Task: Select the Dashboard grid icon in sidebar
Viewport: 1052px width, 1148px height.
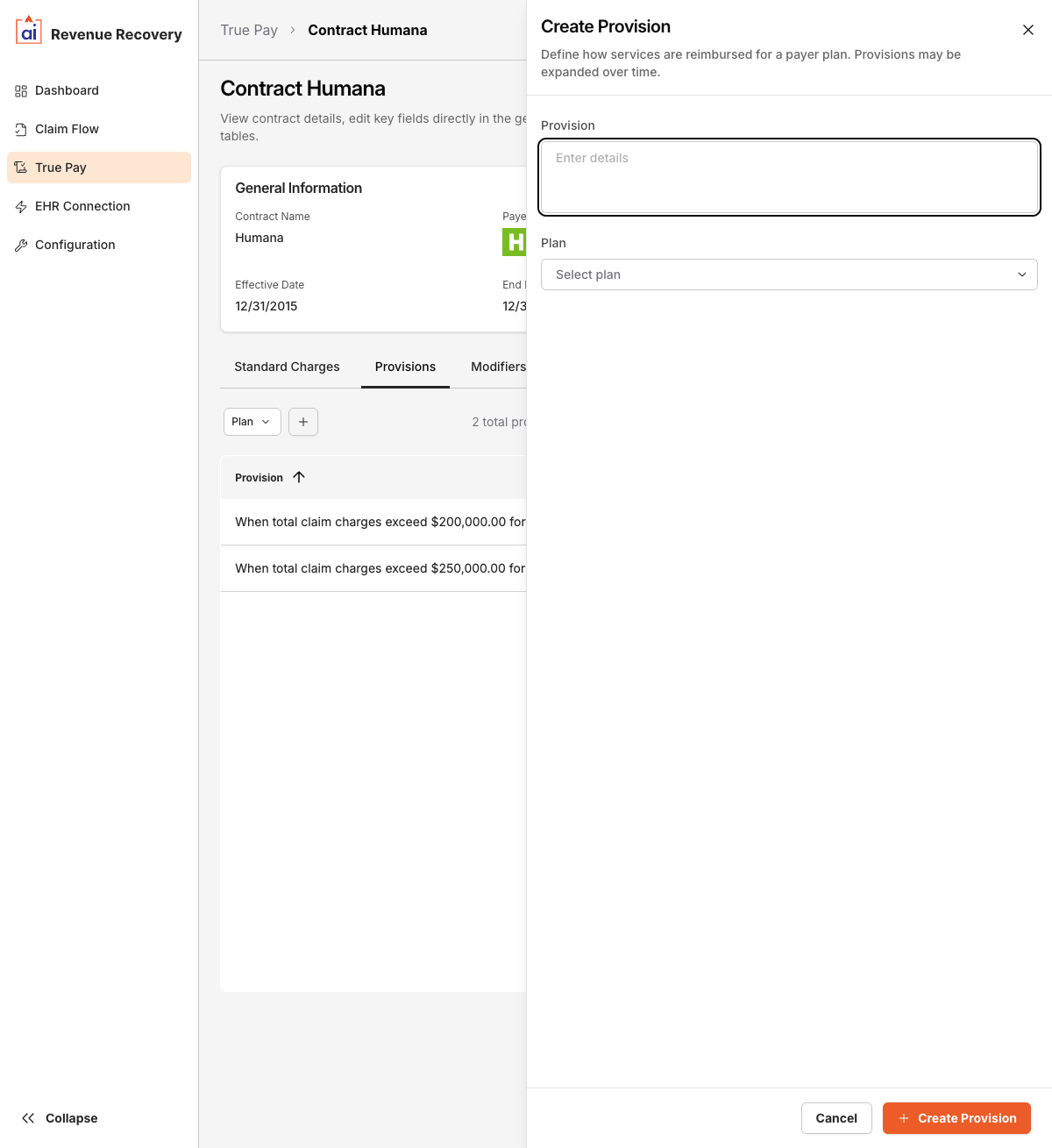Action: tap(21, 90)
